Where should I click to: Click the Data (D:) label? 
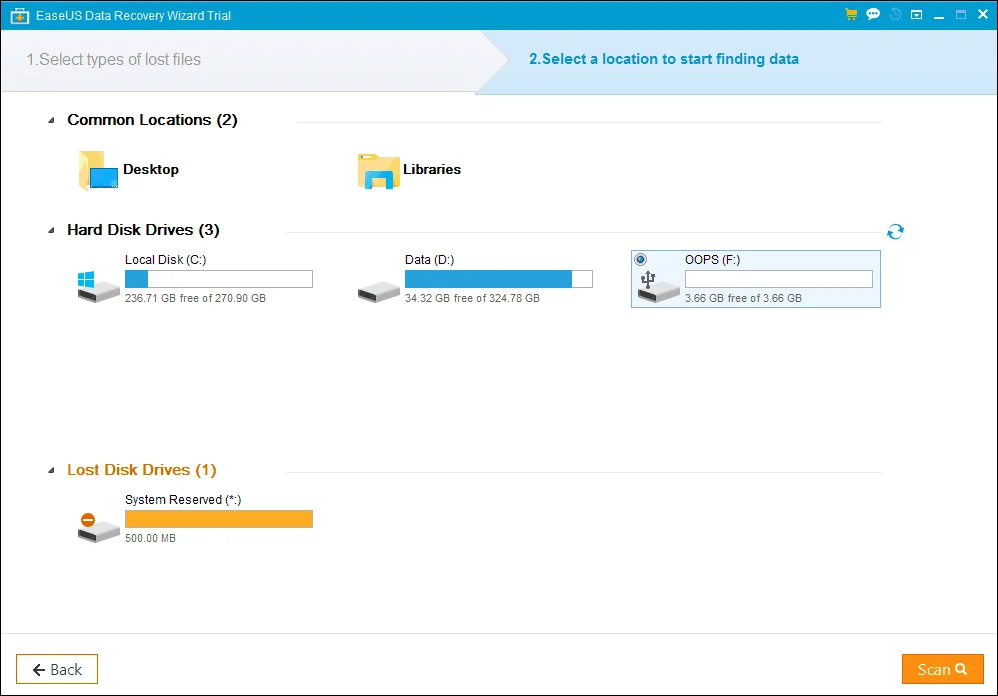coord(430,260)
